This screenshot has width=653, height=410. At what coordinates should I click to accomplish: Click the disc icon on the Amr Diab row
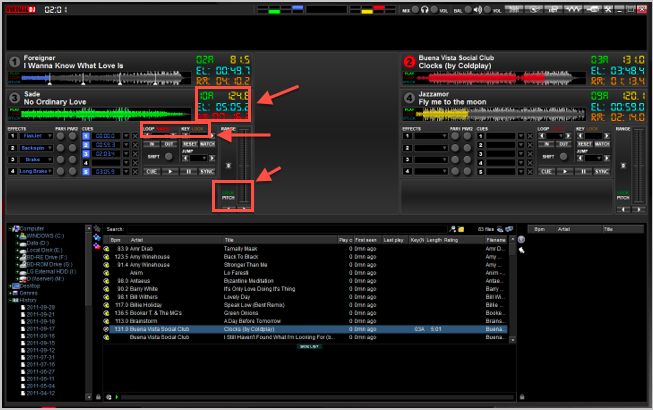(x=106, y=249)
